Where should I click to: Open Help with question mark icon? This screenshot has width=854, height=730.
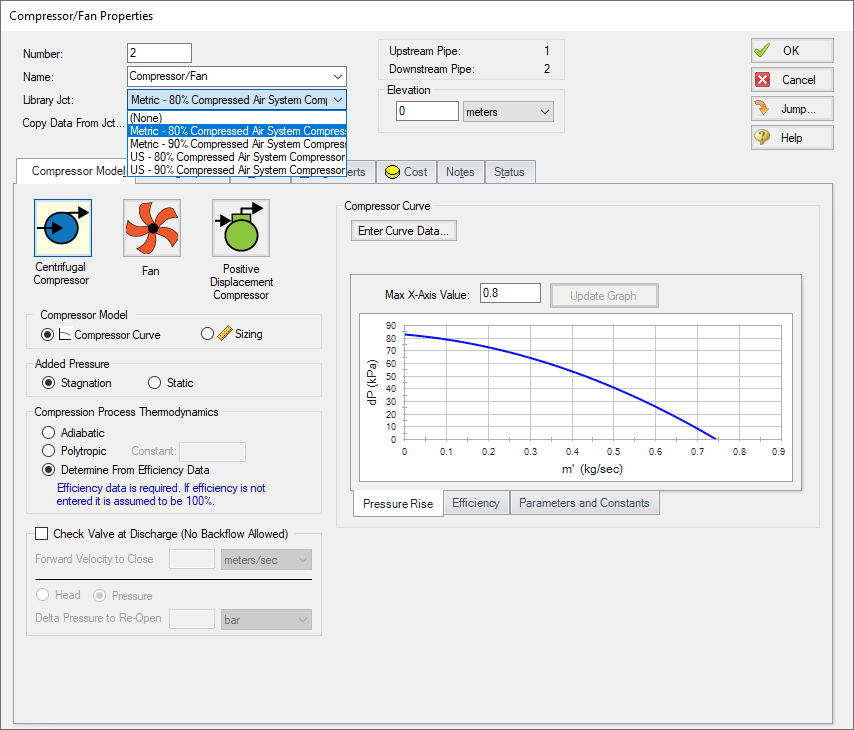(x=792, y=138)
